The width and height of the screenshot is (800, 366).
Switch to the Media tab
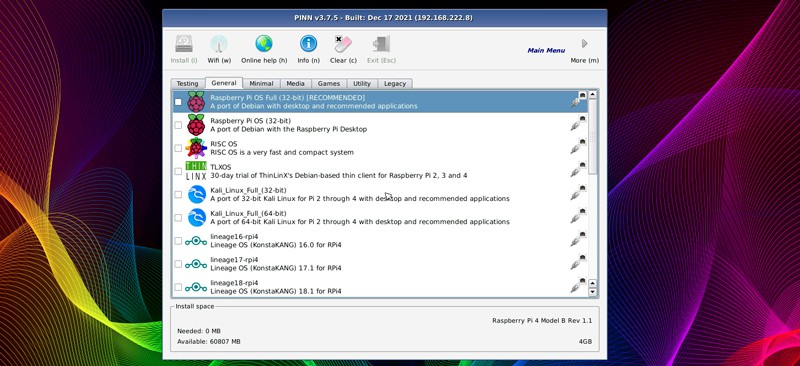295,84
